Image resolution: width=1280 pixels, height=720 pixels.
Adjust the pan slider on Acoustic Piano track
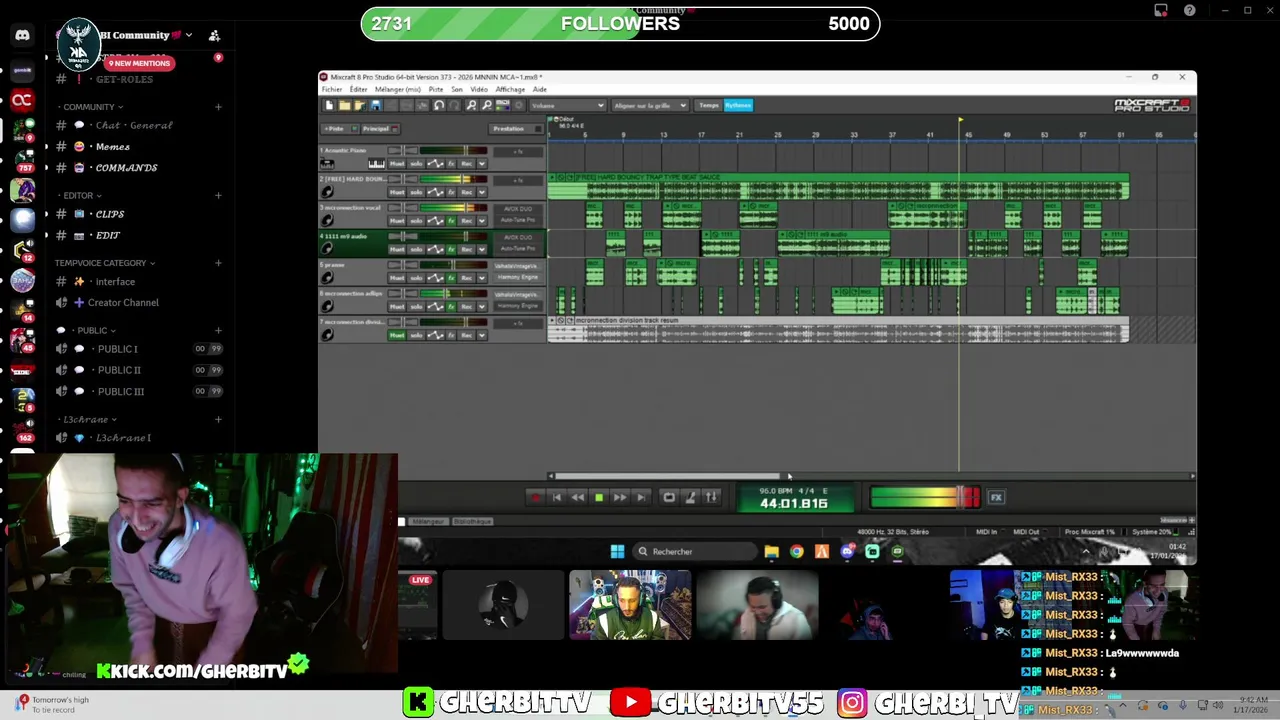(x=403, y=151)
